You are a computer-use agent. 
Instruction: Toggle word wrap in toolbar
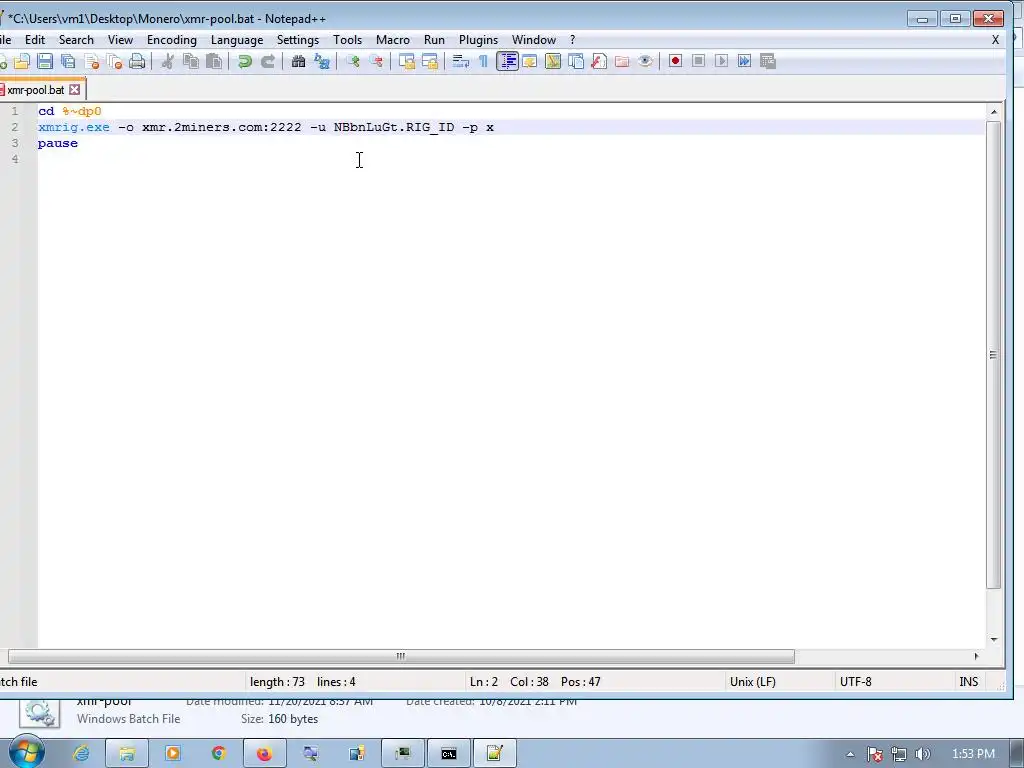click(x=460, y=61)
